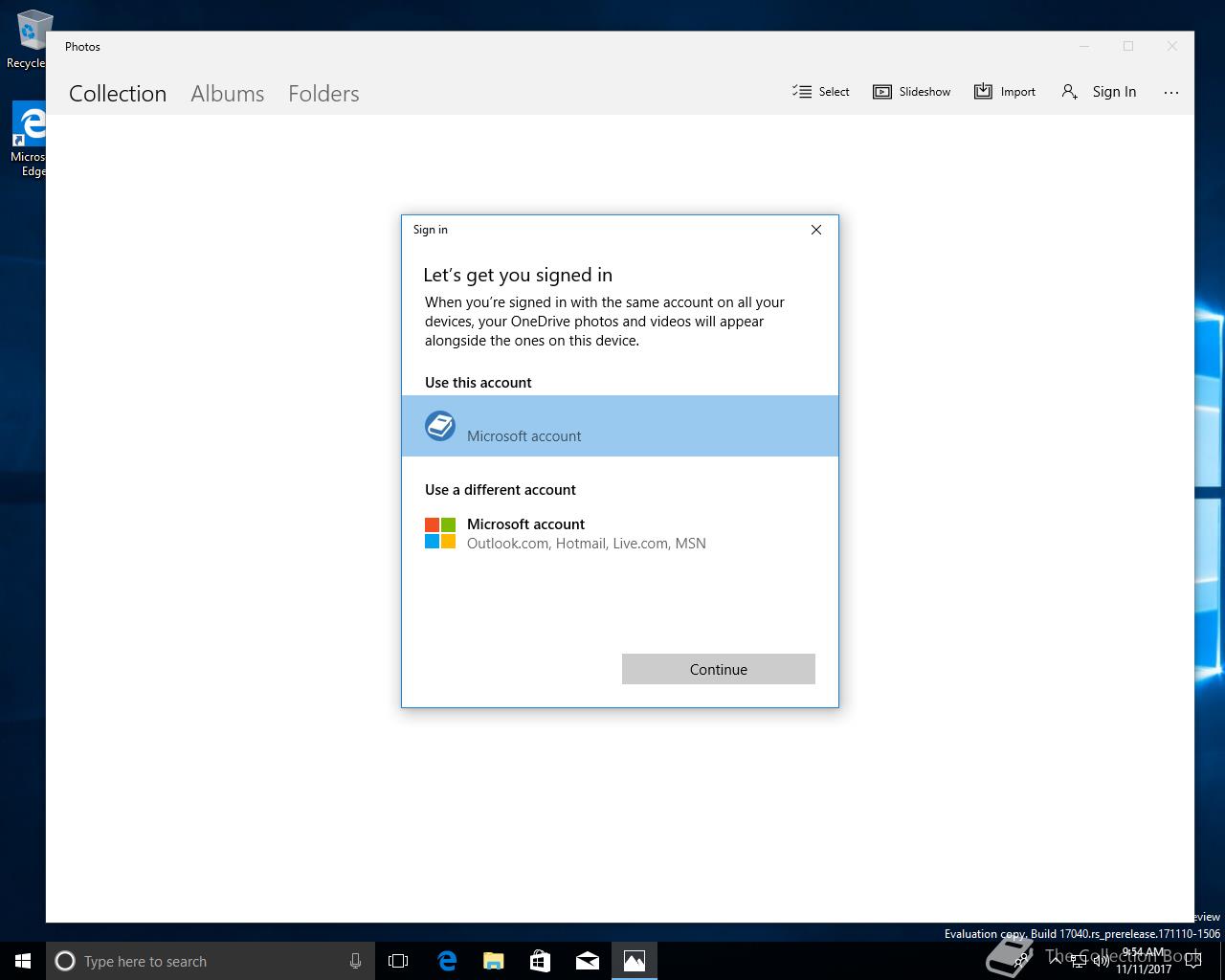This screenshot has width=1225, height=980.
Task: Click the microphone icon in search box
Action: tap(355, 961)
